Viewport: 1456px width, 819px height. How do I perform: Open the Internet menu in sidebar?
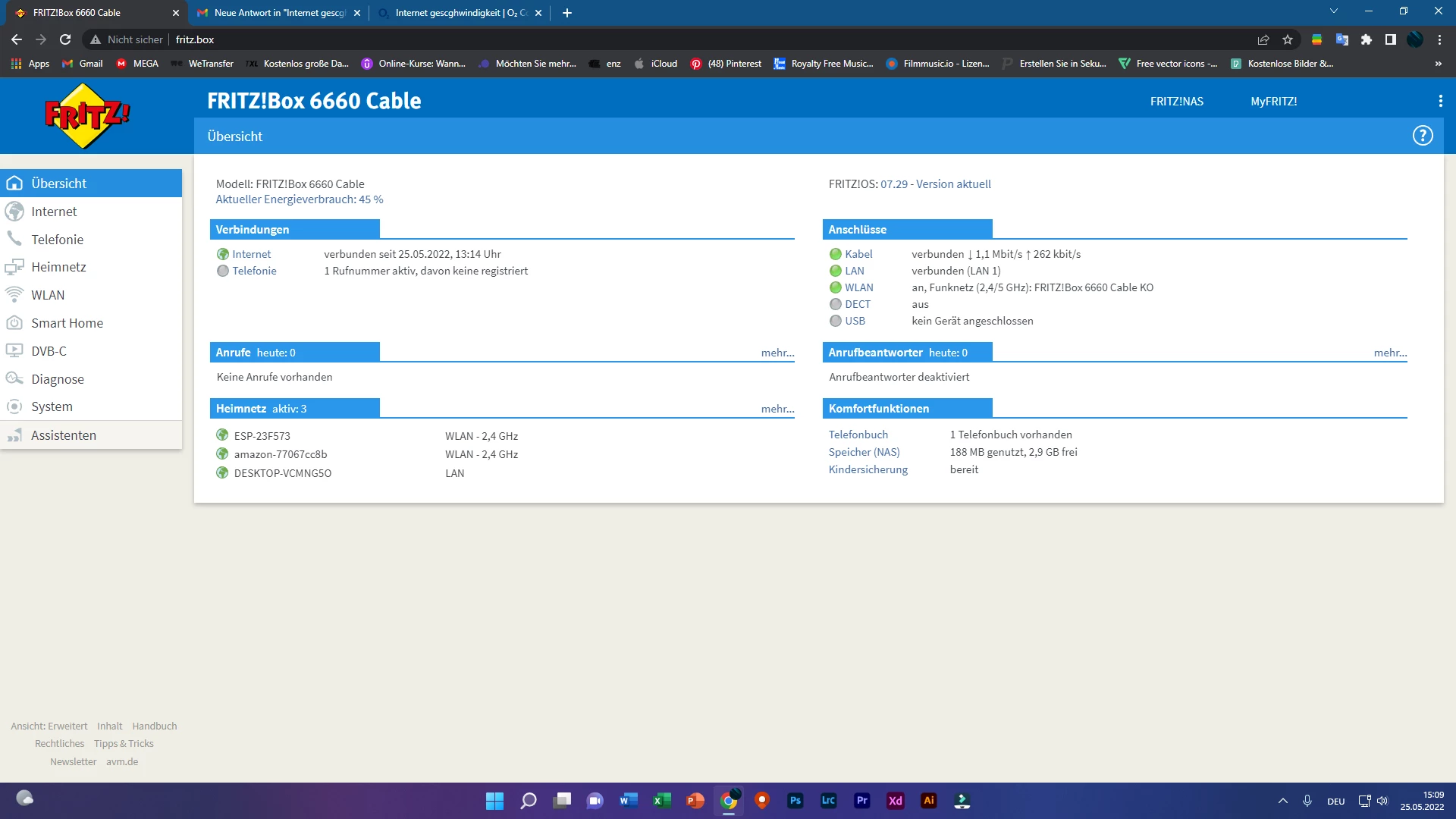click(54, 212)
